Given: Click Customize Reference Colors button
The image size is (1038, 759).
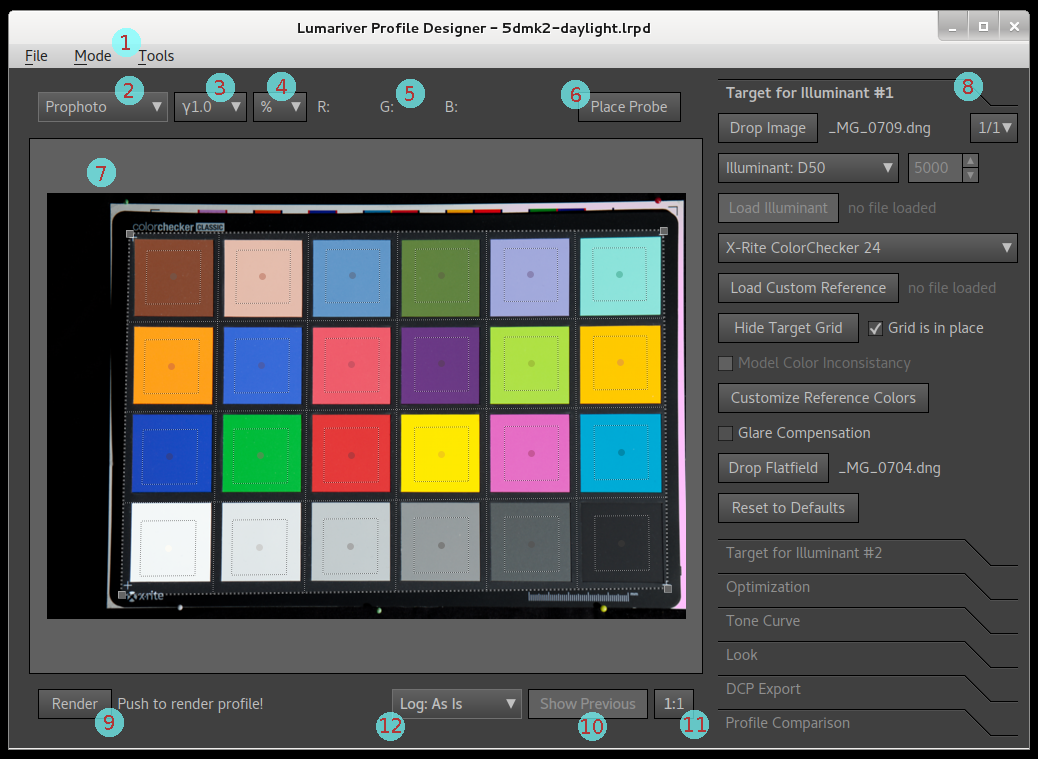Looking at the screenshot, I should coord(824,398).
